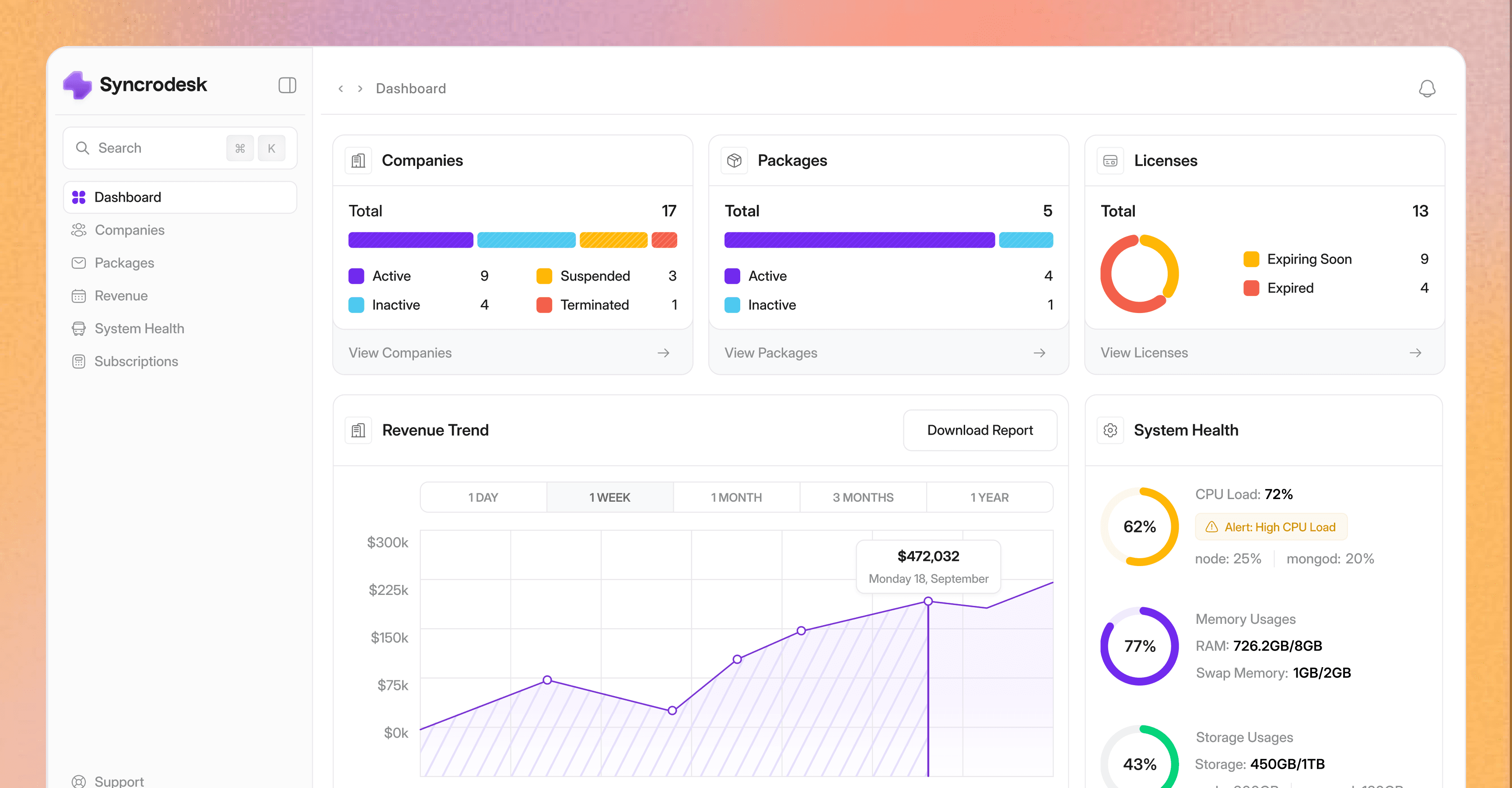The width and height of the screenshot is (1512, 788).
Task: Click the Licenses card icon
Action: pyautogui.click(x=1110, y=160)
